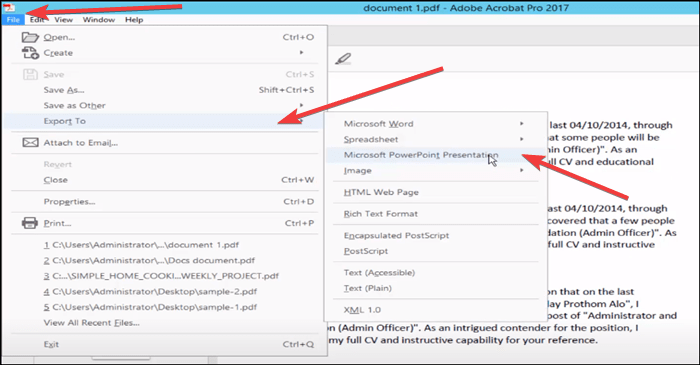This screenshot has width=700, height=365.
Task: Click the Open folder icon
Action: 30,37
